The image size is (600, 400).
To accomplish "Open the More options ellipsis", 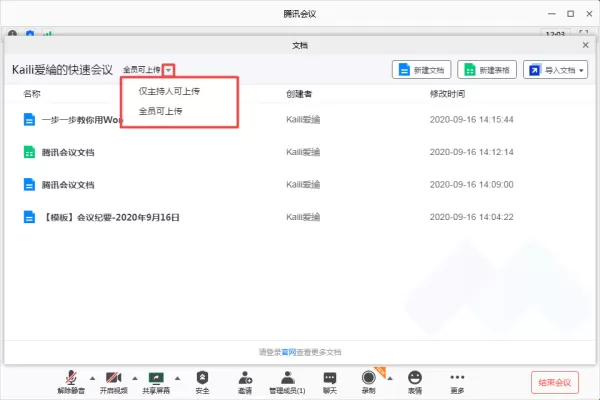I will [457, 382].
